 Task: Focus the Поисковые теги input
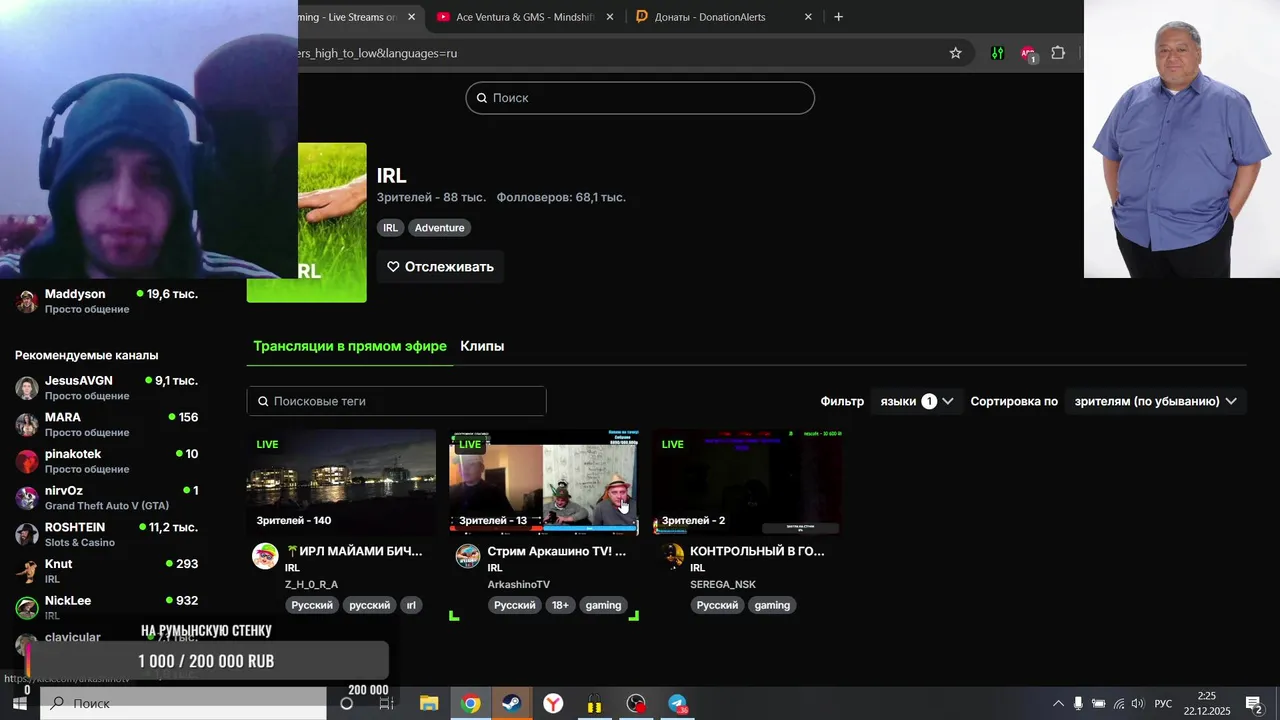click(x=396, y=401)
